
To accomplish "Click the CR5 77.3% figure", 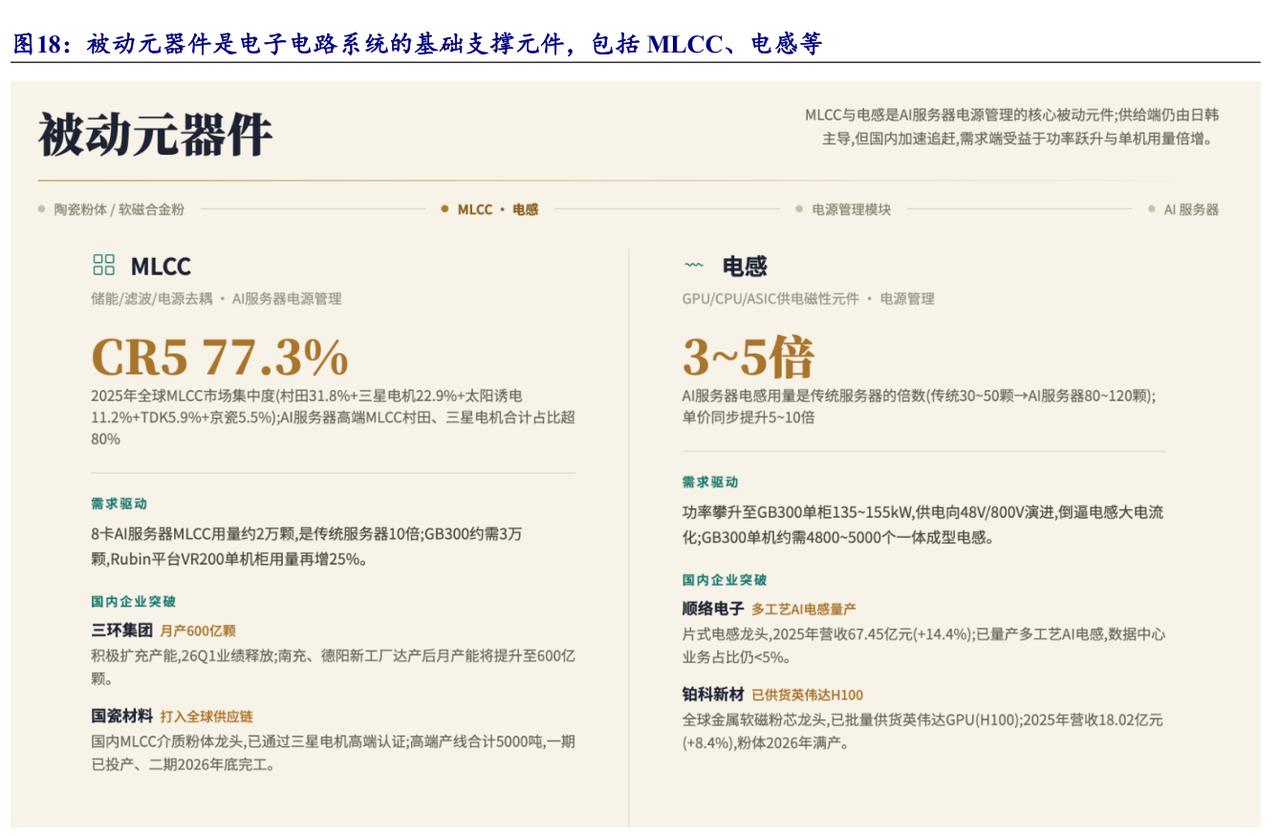I will [220, 357].
